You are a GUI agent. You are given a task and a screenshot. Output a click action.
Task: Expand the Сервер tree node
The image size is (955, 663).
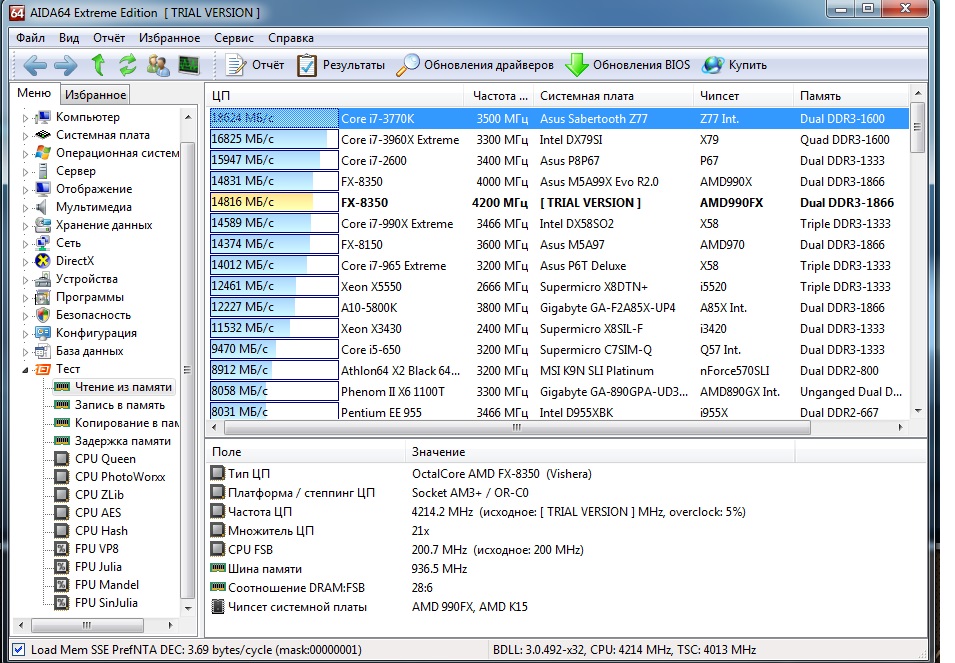pyautogui.click(x=25, y=172)
